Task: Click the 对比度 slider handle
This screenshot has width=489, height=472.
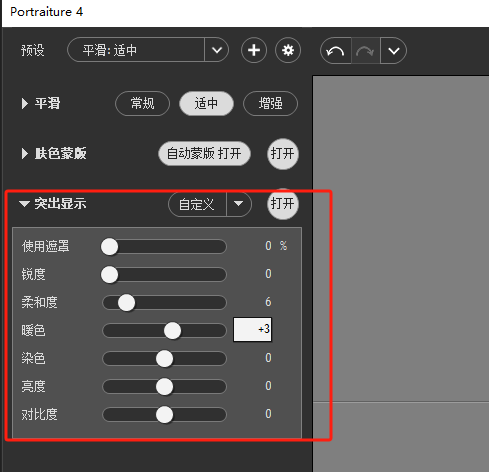Action: 164,415
